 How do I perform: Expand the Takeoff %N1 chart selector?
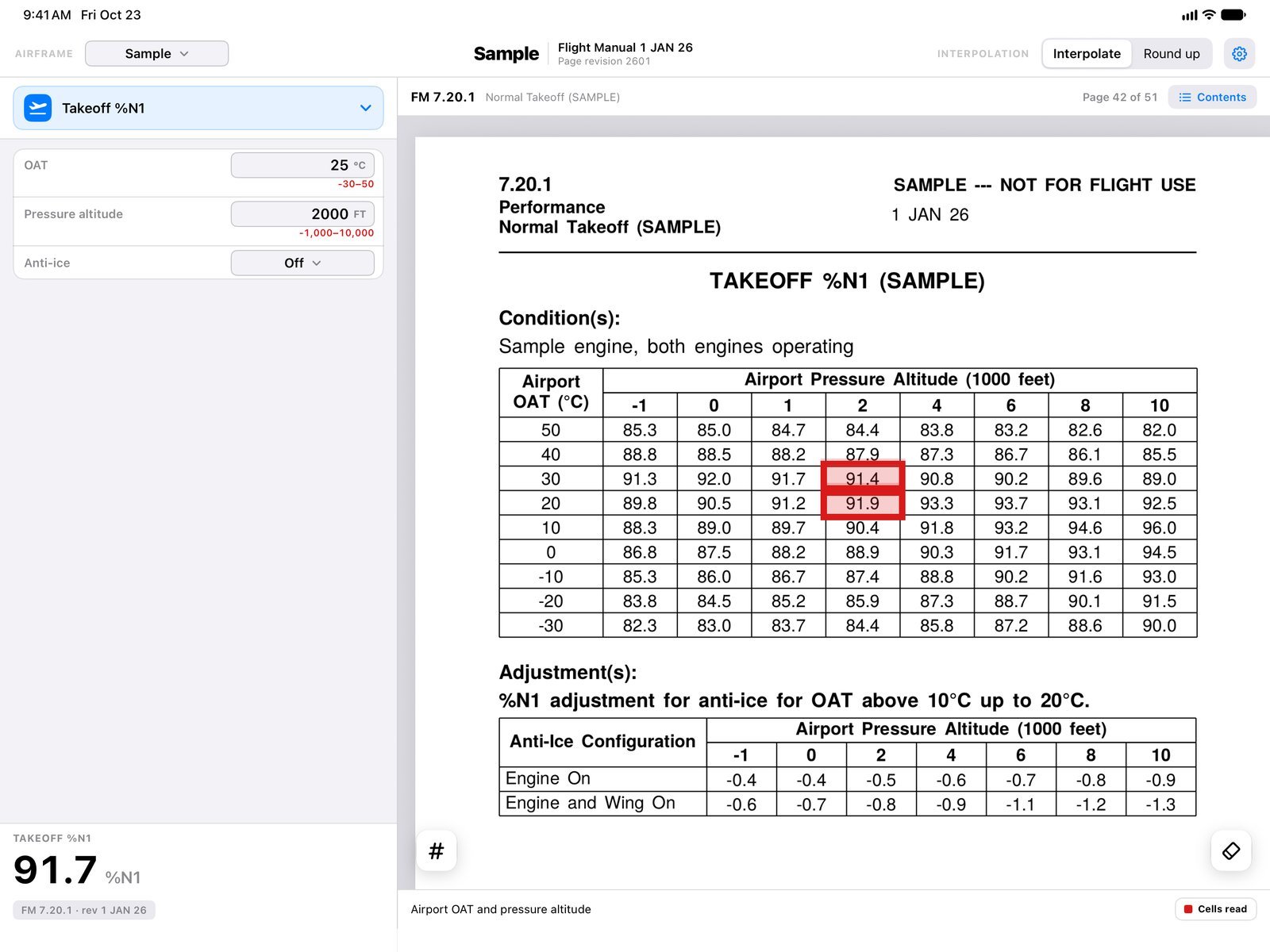tap(198, 108)
